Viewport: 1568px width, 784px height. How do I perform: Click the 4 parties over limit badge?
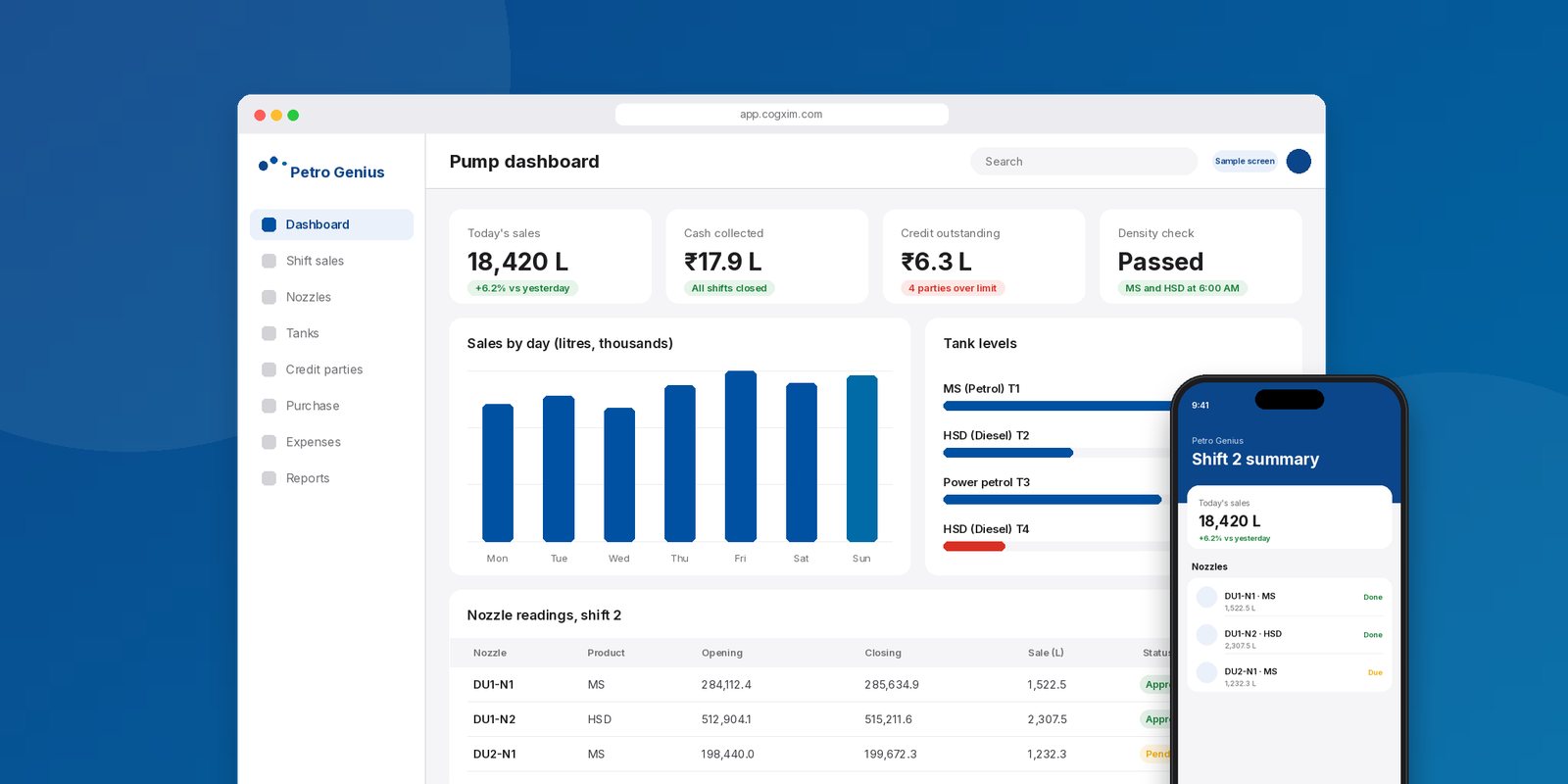[953, 288]
